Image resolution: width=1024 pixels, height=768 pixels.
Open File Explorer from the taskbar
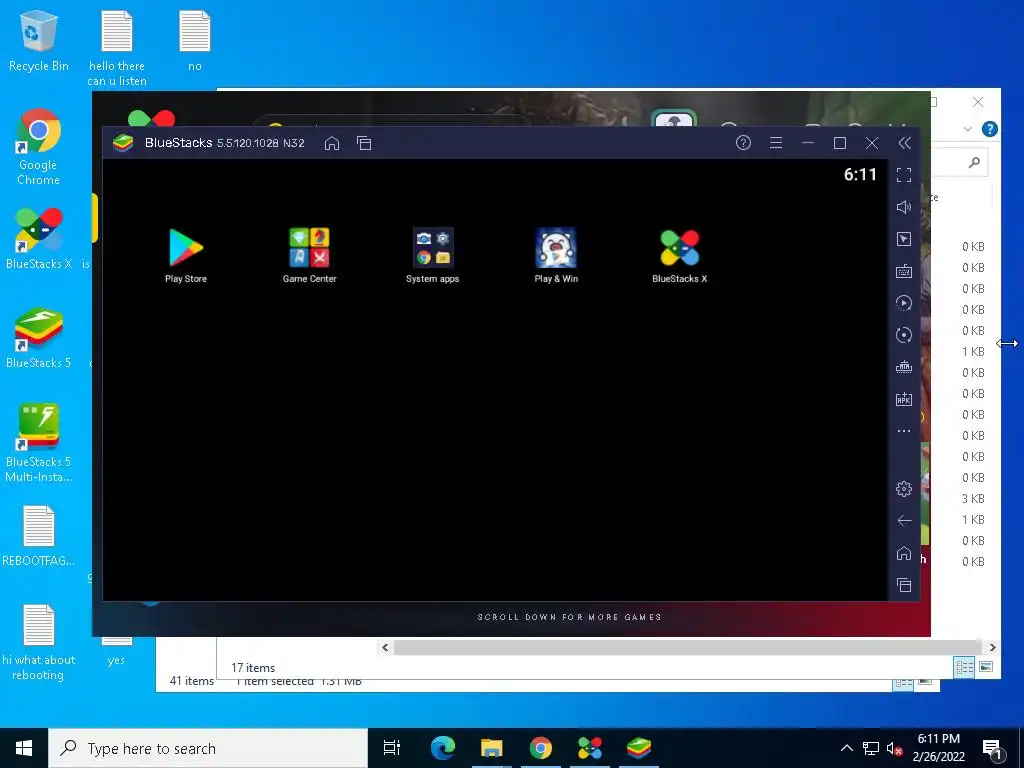tap(491, 748)
